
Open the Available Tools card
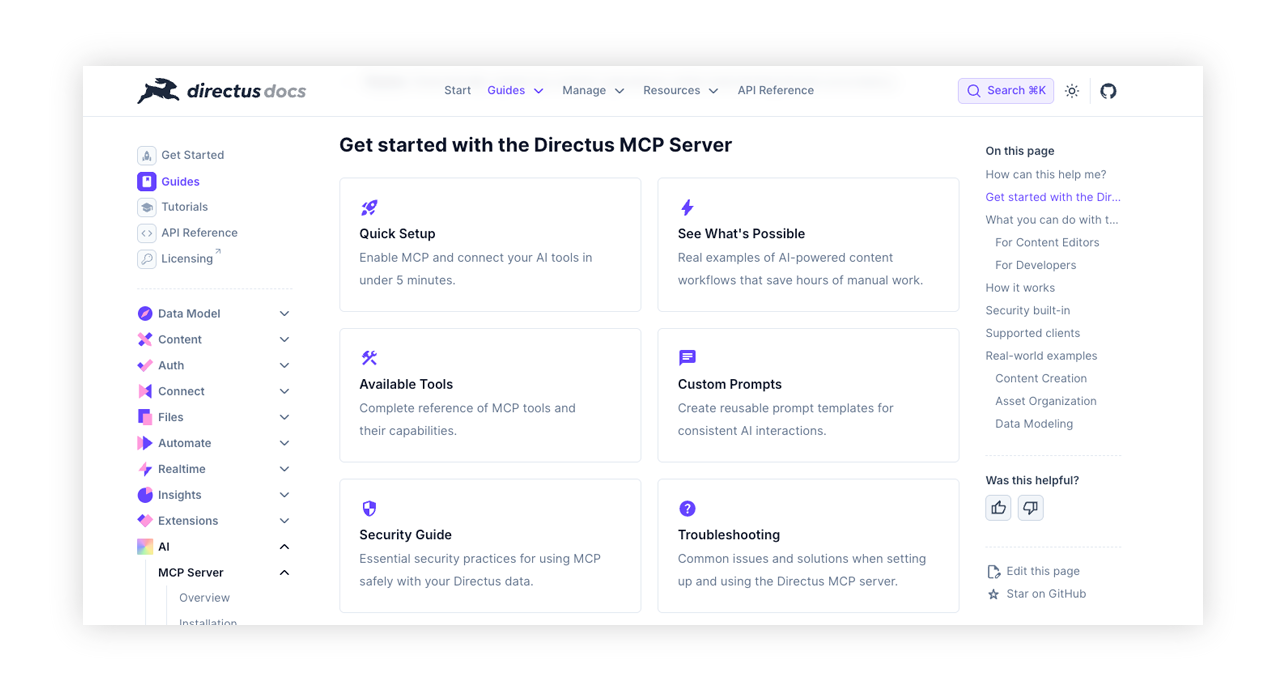coord(490,395)
